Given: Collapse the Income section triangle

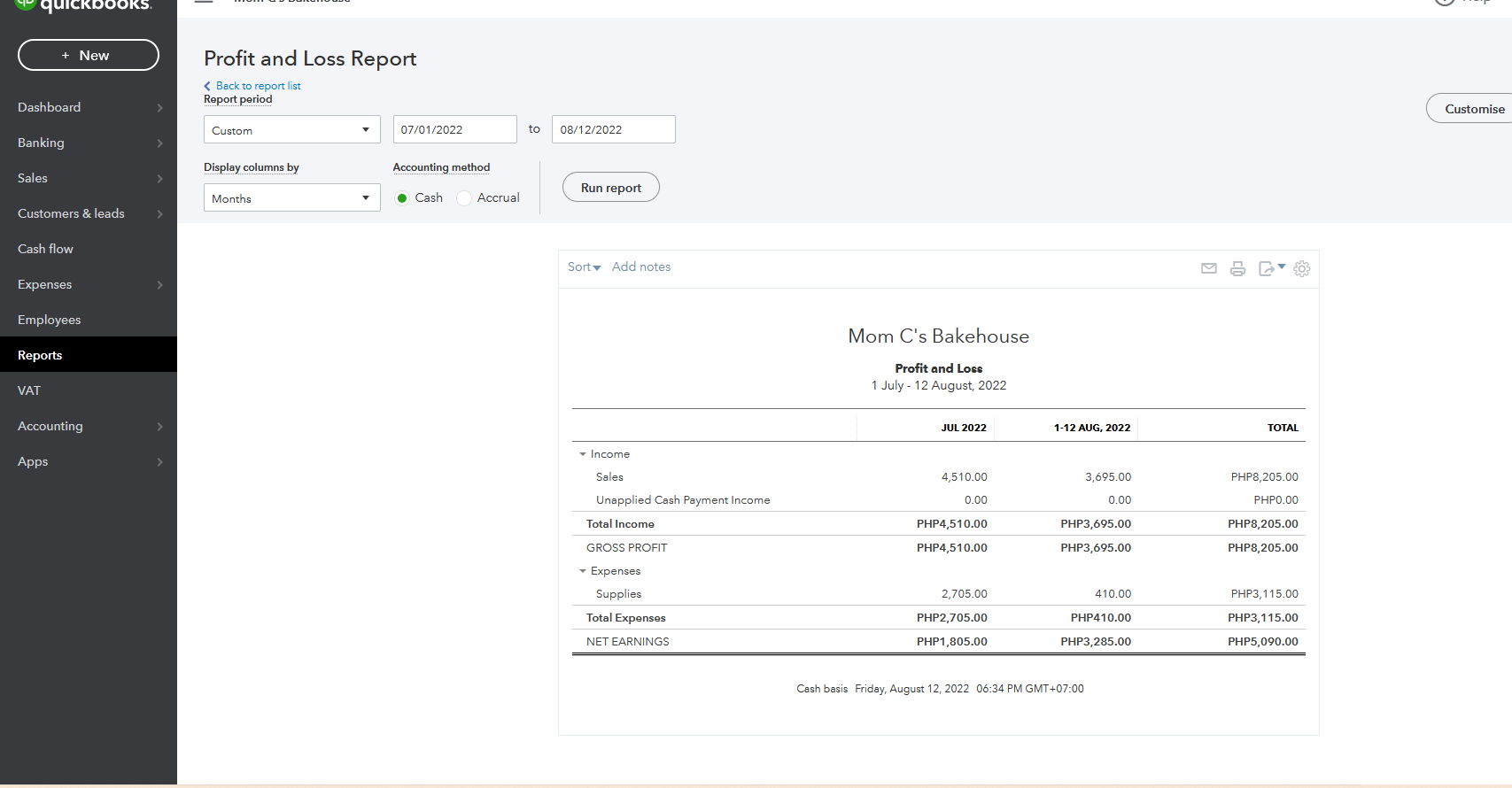Looking at the screenshot, I should coord(583,454).
